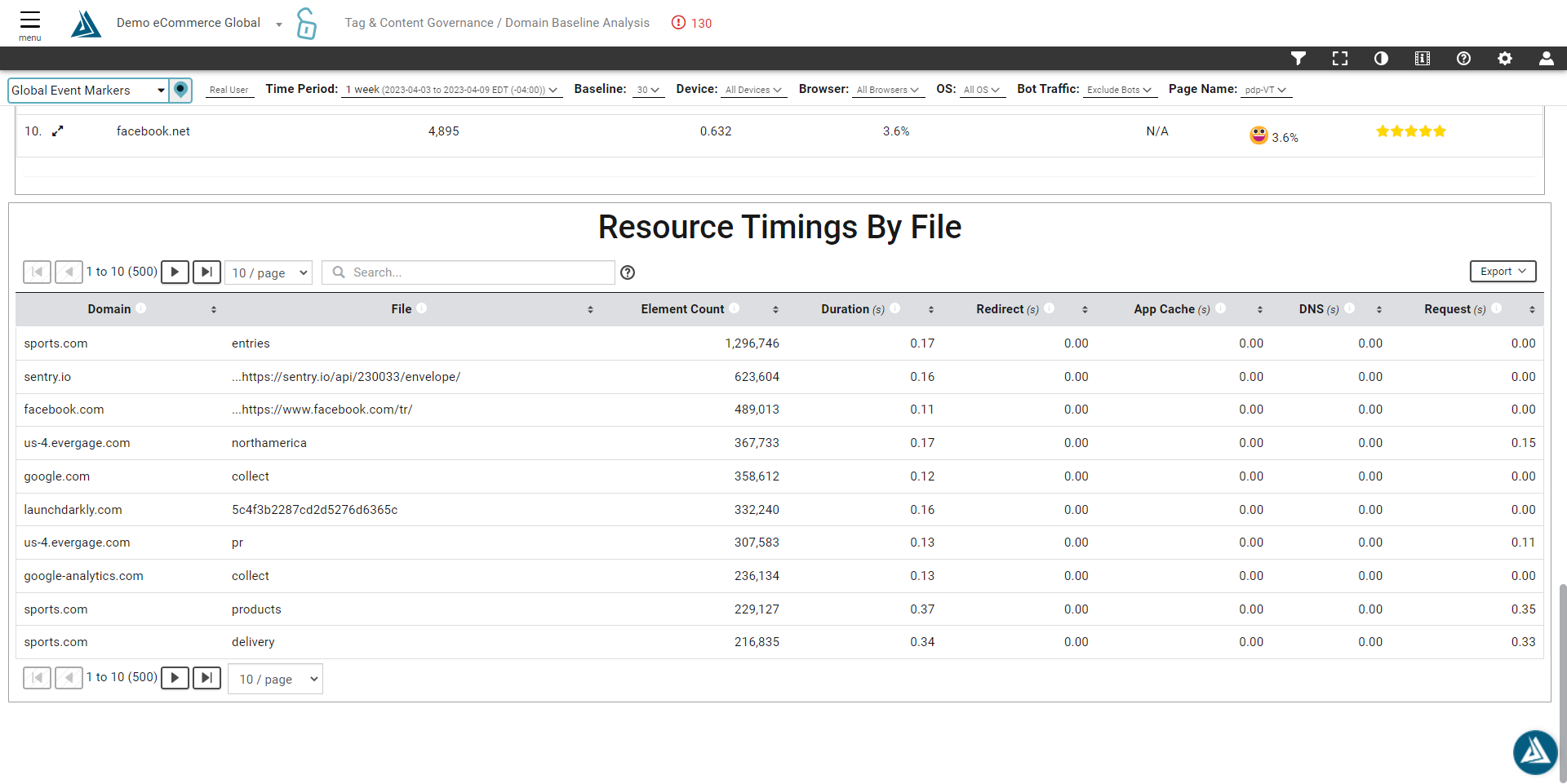Click Tag & Content Governance breadcrumb
This screenshot has height=784, width=1567.
(419, 23)
